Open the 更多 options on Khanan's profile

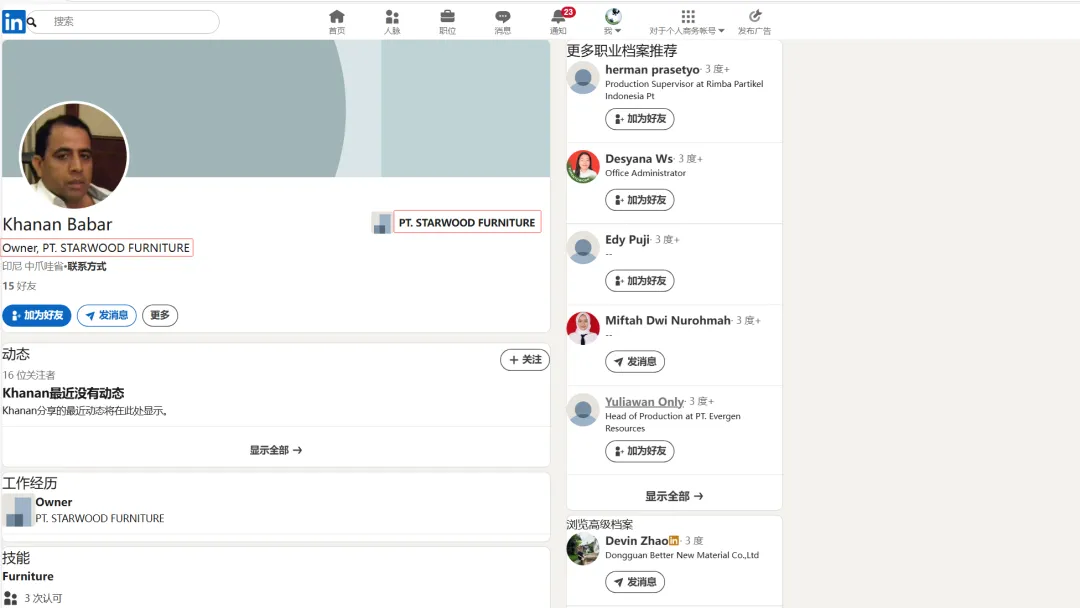click(159, 315)
